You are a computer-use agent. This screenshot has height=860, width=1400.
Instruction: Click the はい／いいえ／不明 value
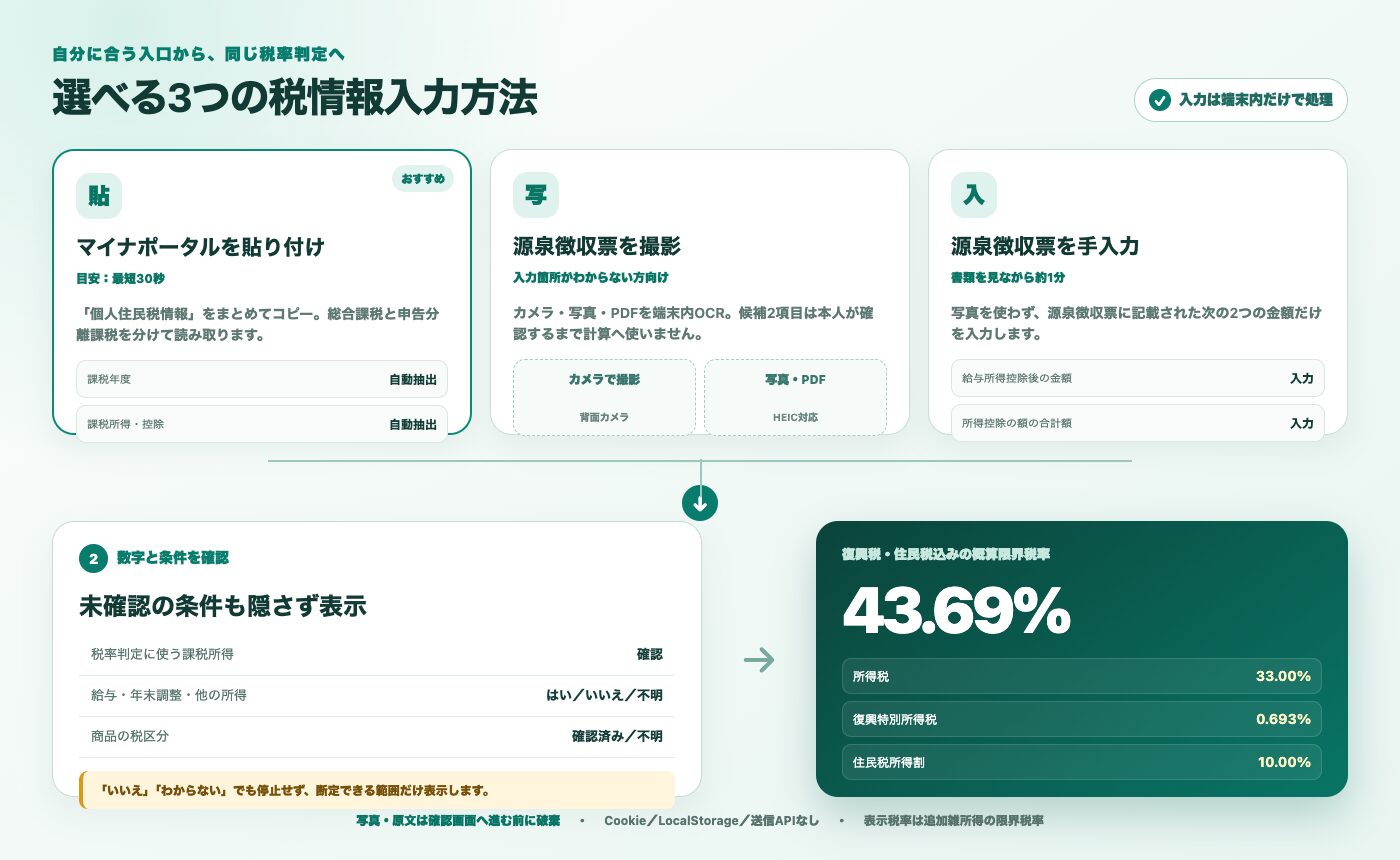click(x=604, y=695)
